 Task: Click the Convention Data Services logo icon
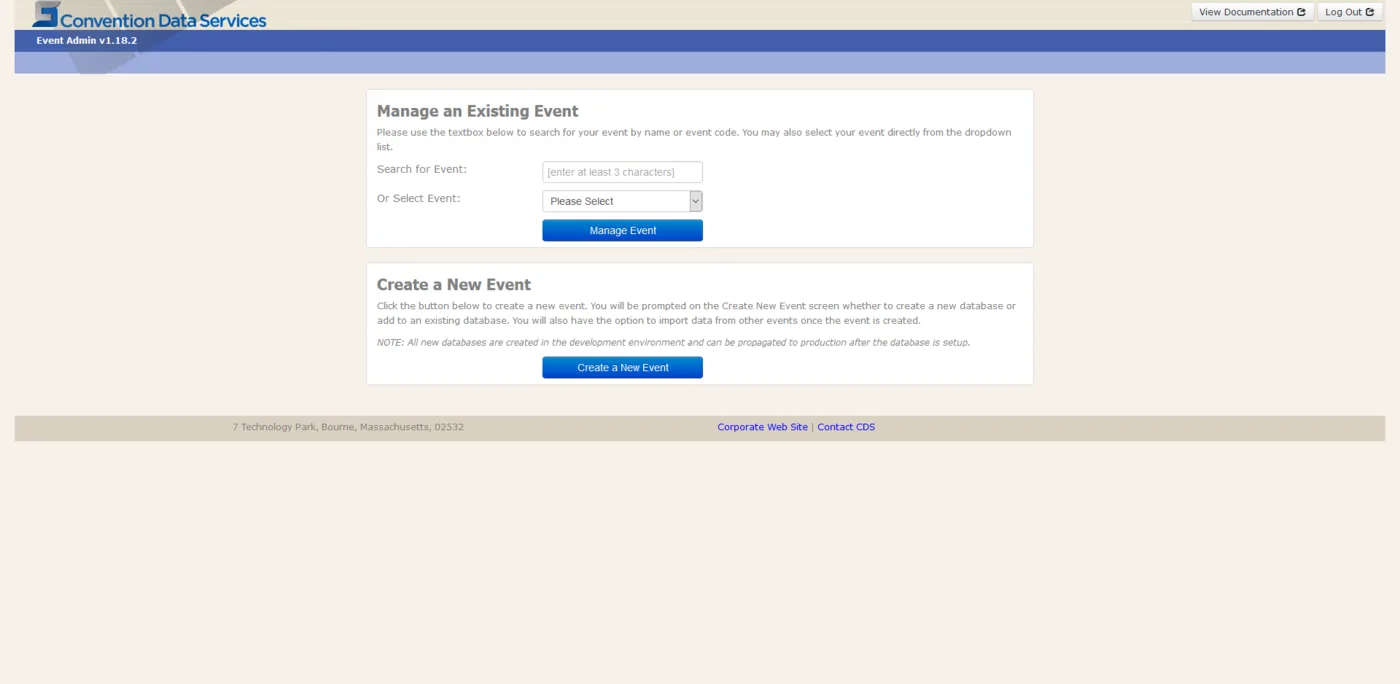click(46, 14)
